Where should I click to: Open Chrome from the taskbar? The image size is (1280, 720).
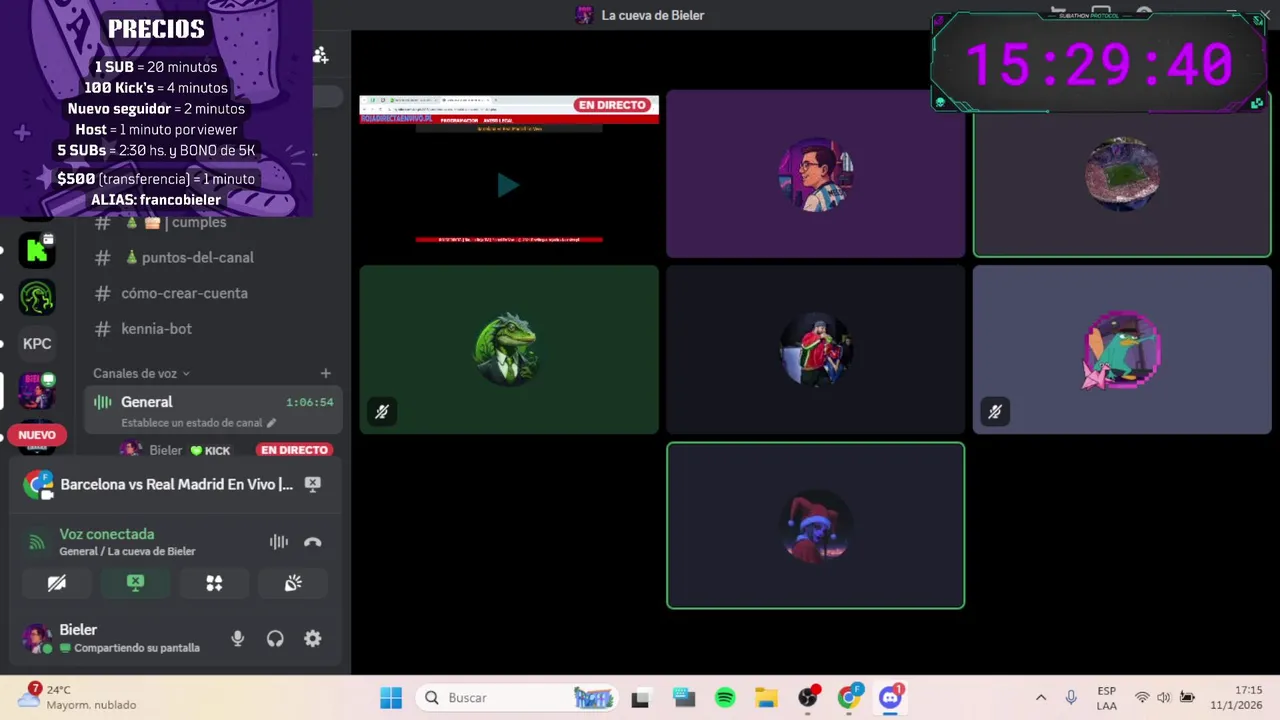click(850, 697)
